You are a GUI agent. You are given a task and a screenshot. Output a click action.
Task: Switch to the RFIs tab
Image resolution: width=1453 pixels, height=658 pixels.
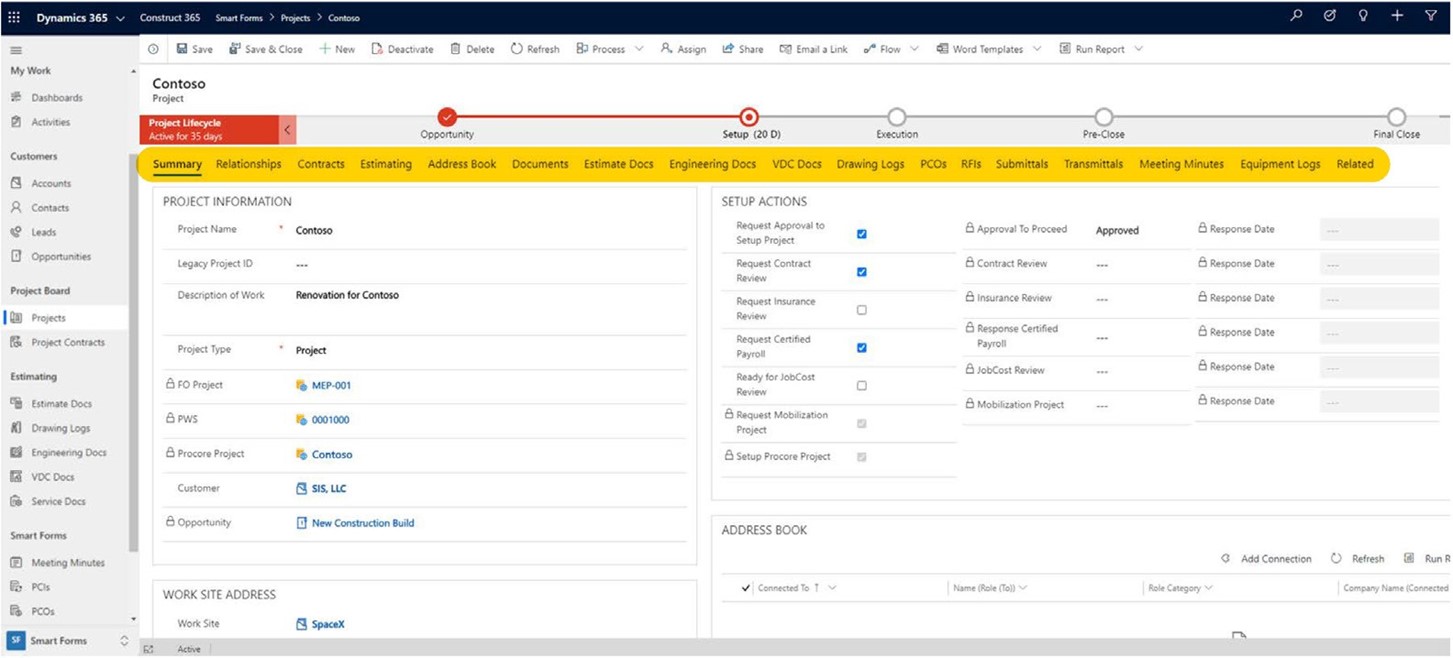click(971, 164)
